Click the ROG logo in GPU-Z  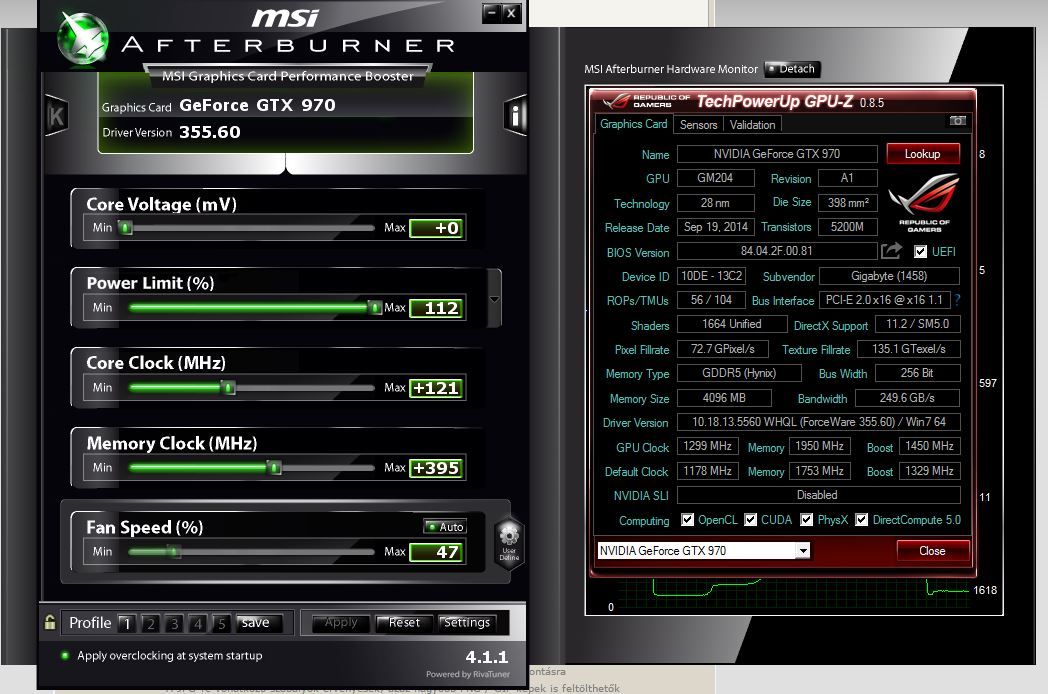tap(924, 203)
